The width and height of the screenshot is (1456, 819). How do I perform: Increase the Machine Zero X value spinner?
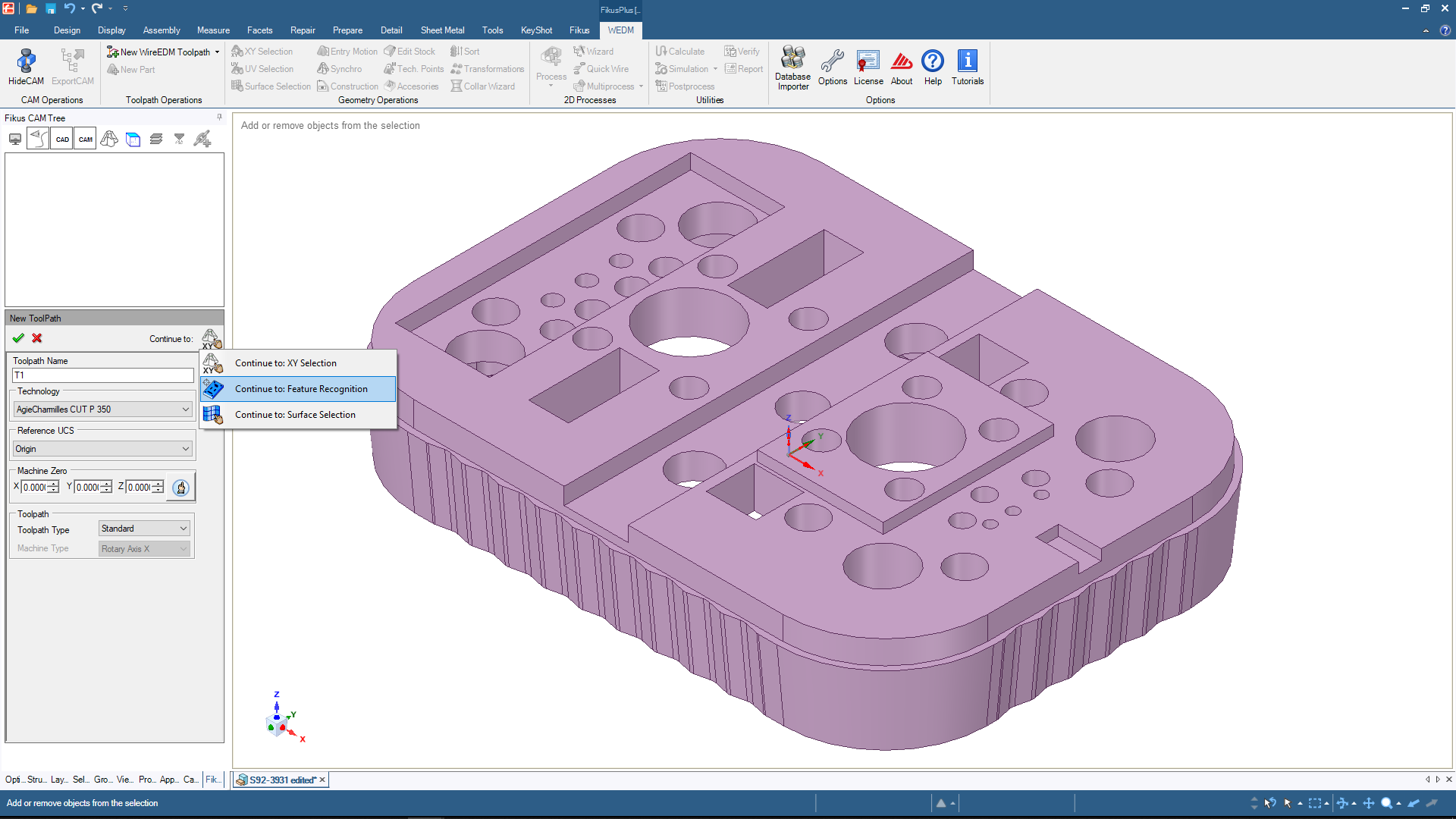coord(53,484)
